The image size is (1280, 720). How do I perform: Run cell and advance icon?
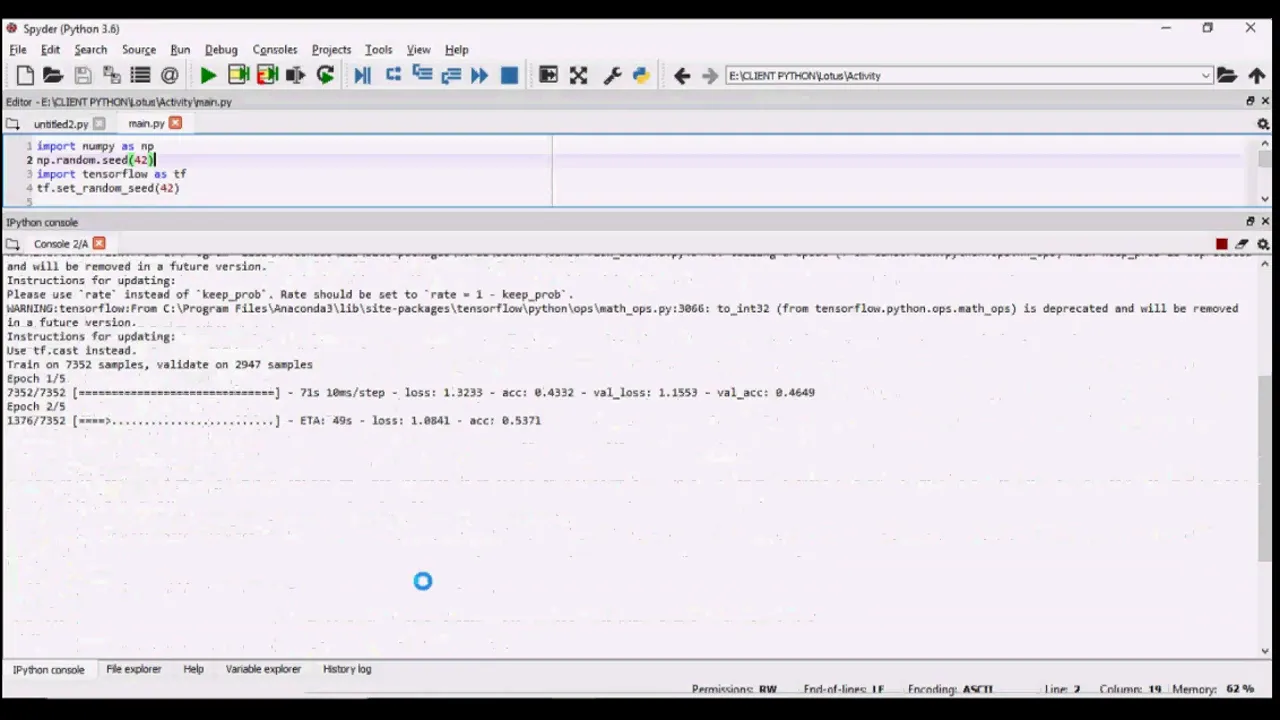[267, 75]
